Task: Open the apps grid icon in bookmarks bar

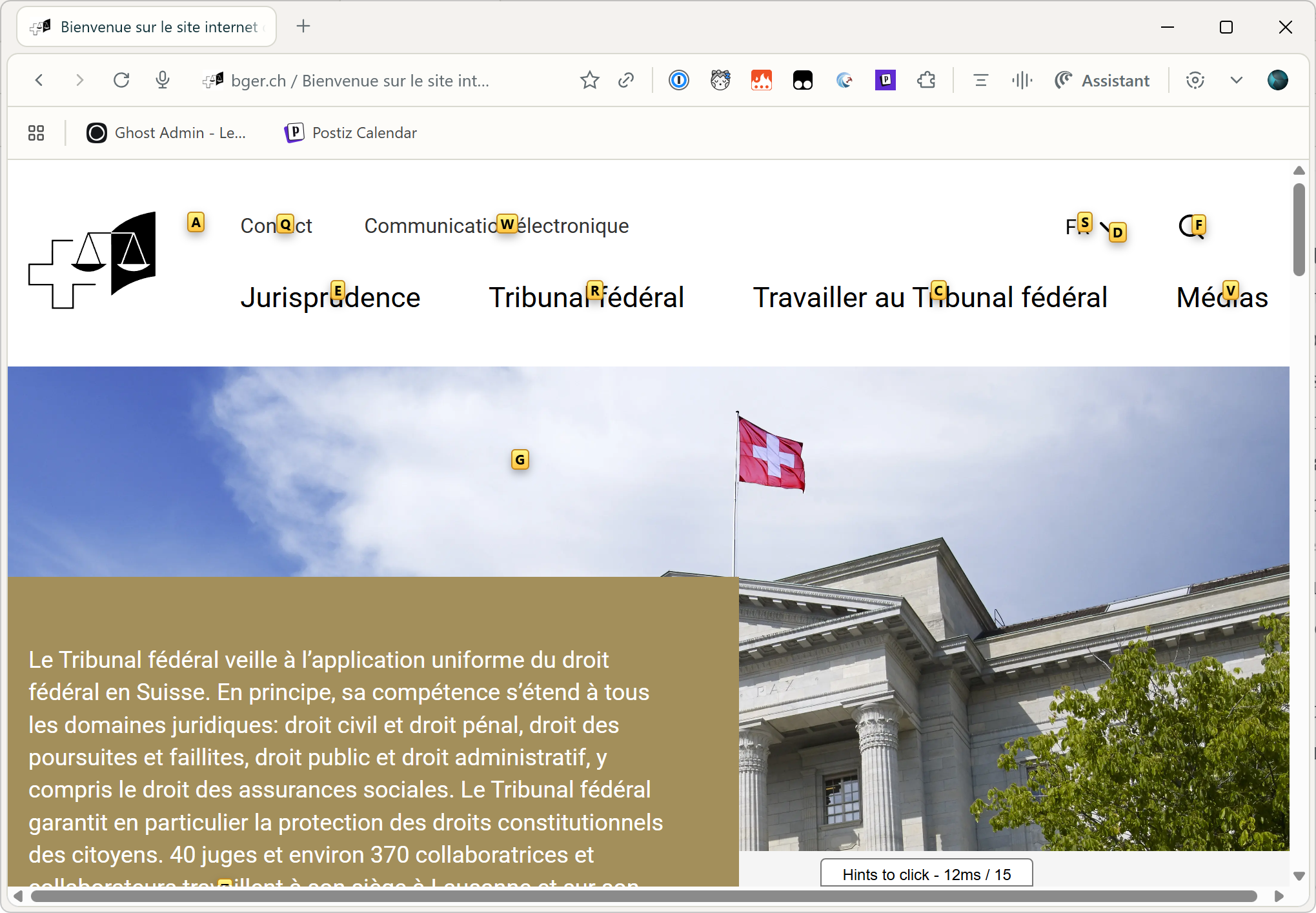Action: click(x=36, y=133)
